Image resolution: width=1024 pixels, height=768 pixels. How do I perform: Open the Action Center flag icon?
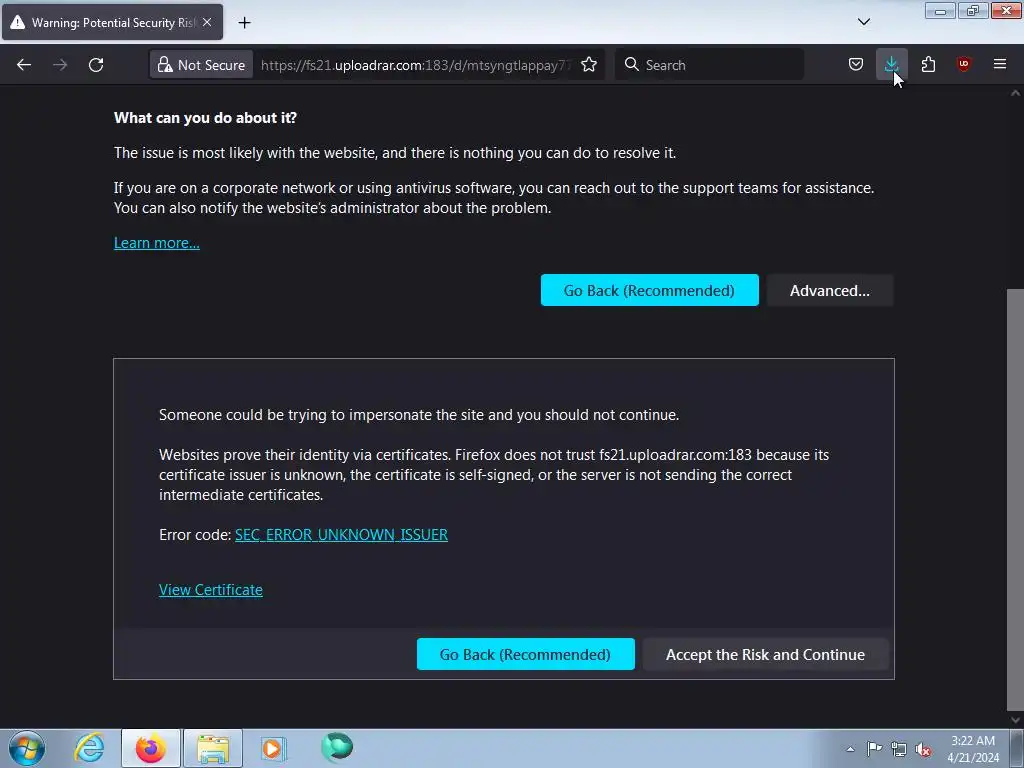pos(874,749)
